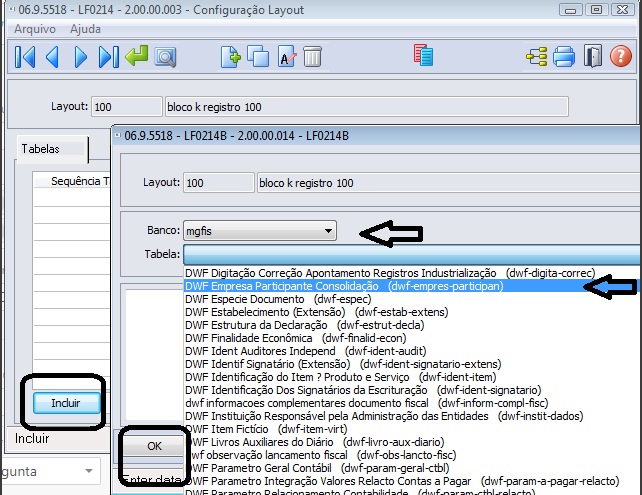Jump to last record icon
Image resolution: width=642 pixels, height=495 pixels.
point(109,57)
